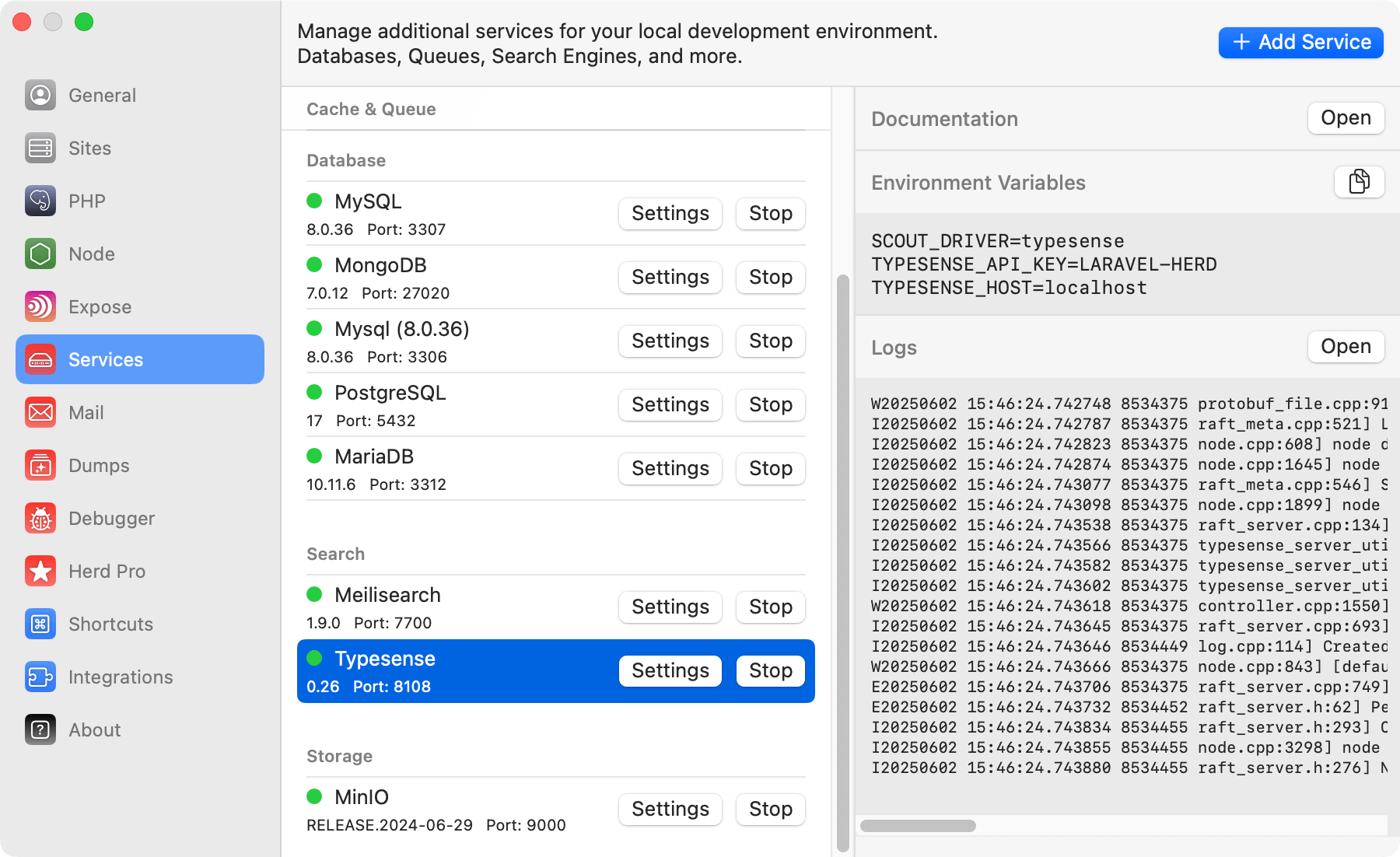The width and height of the screenshot is (1400, 857).
Task: Click the Debugger bug icon
Action: (x=40, y=518)
